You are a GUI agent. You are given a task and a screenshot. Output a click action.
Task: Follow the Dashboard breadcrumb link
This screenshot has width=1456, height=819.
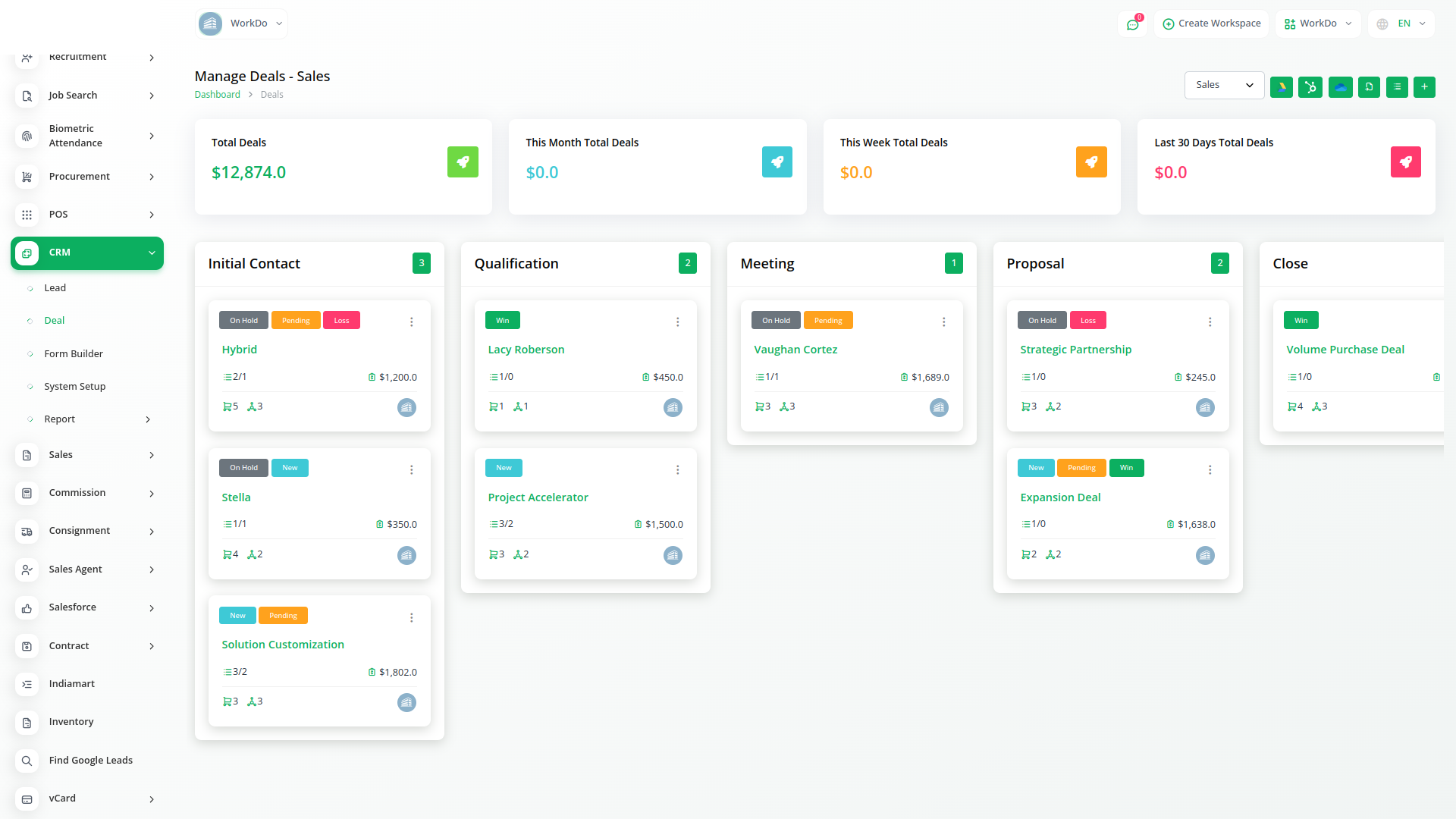(x=217, y=95)
